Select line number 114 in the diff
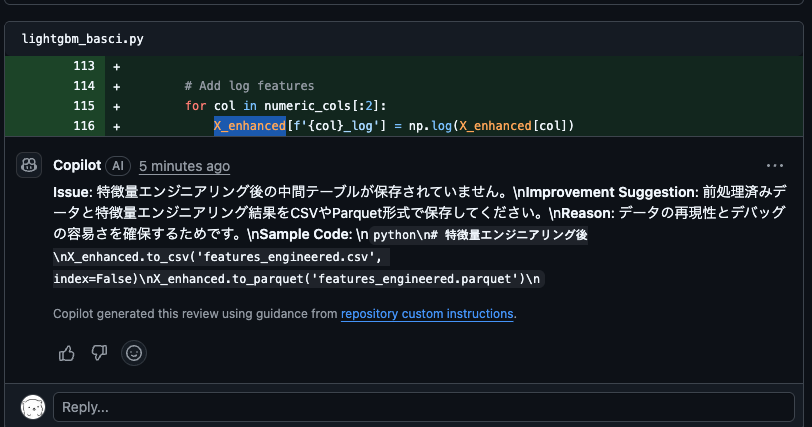The height and width of the screenshot is (427, 812). click(84, 86)
